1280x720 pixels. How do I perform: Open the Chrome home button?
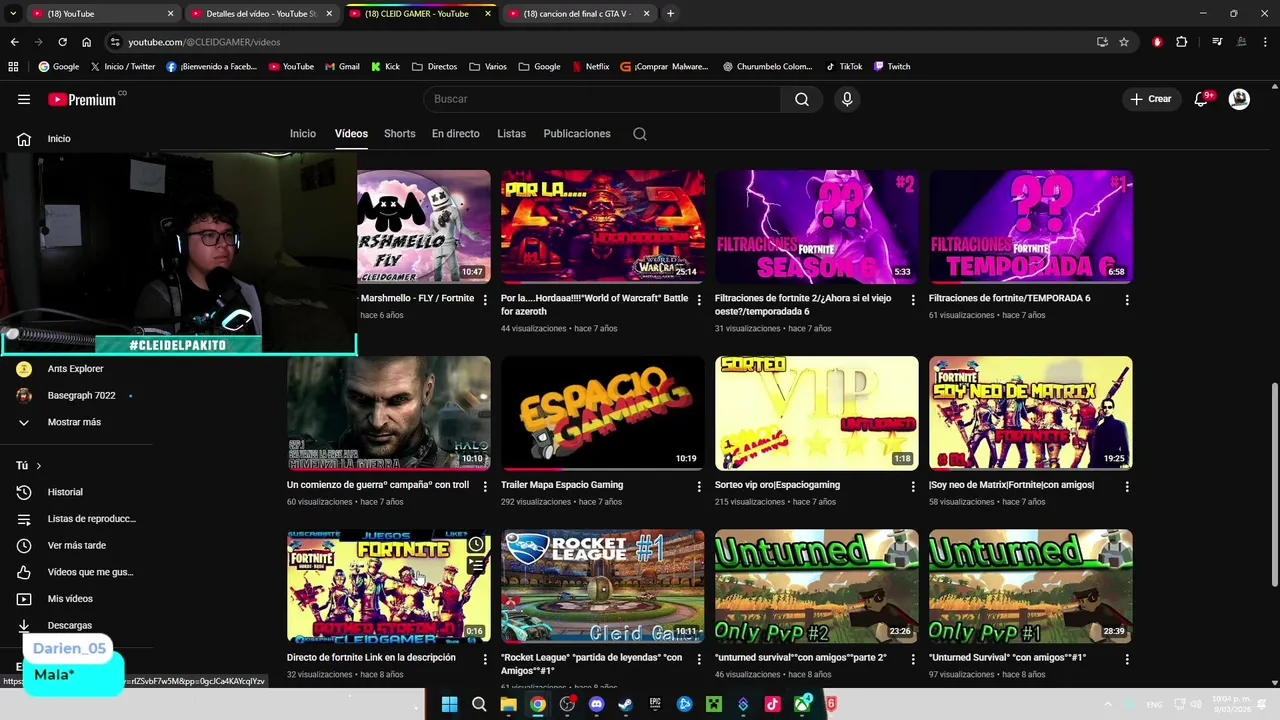click(x=87, y=42)
